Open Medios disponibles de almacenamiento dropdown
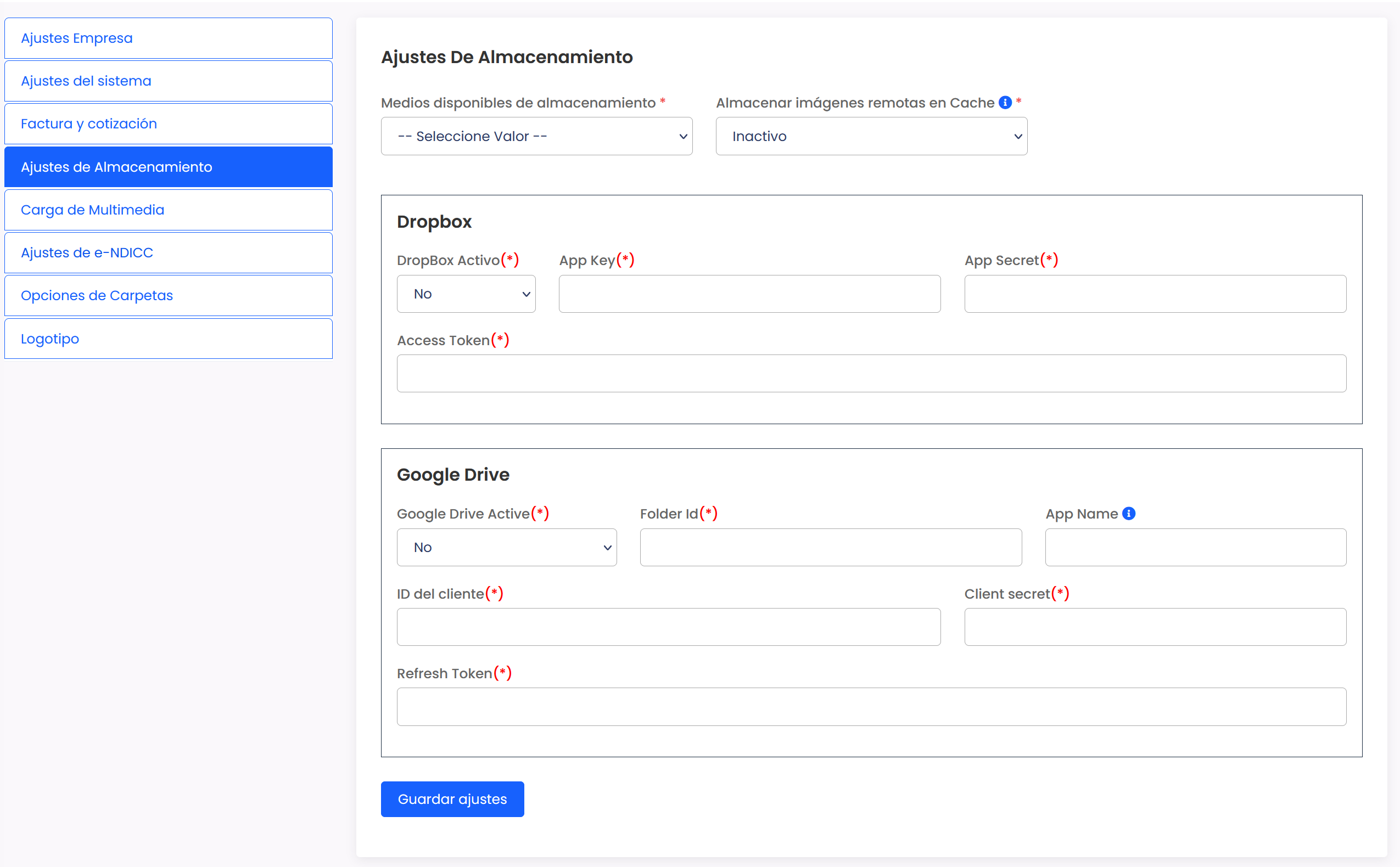Viewport: 1400px width, 867px height. (x=536, y=137)
